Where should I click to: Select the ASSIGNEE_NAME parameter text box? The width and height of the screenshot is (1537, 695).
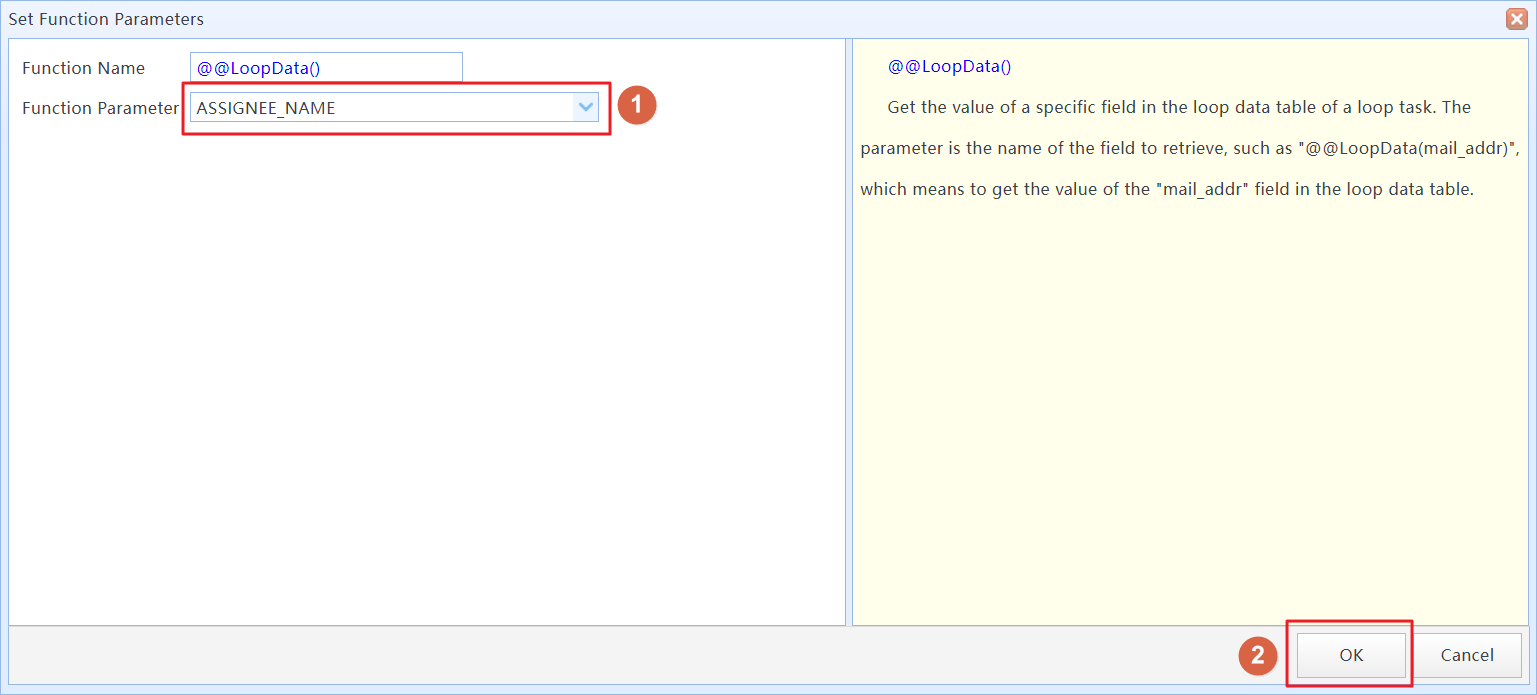pos(381,108)
